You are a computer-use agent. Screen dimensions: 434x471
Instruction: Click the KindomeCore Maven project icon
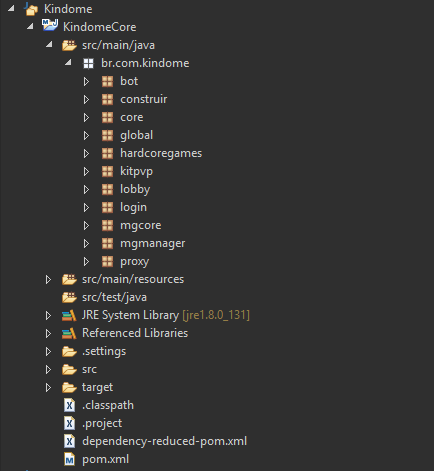(50, 25)
